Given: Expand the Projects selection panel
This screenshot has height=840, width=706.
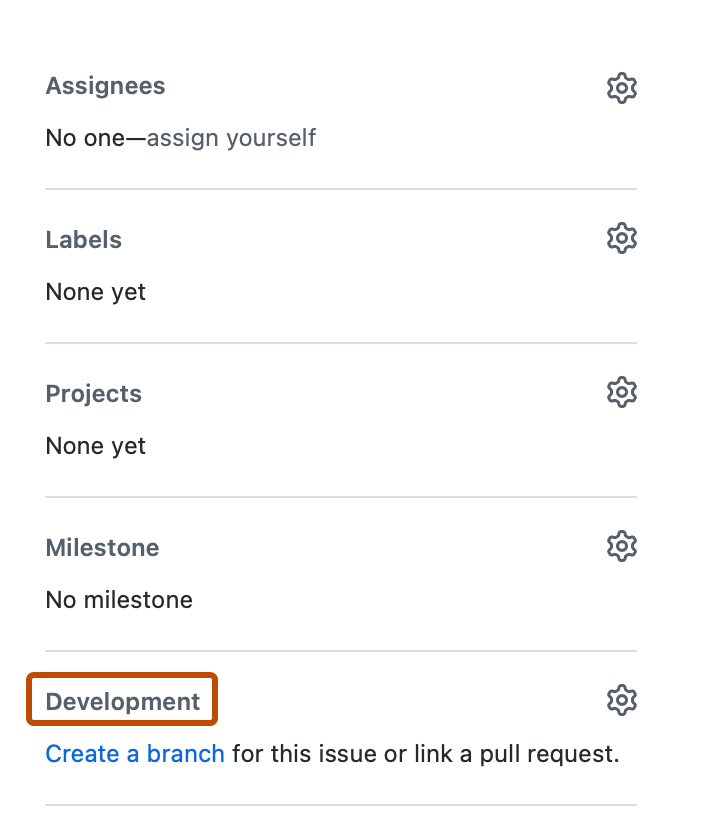Looking at the screenshot, I should pyautogui.click(x=621, y=392).
